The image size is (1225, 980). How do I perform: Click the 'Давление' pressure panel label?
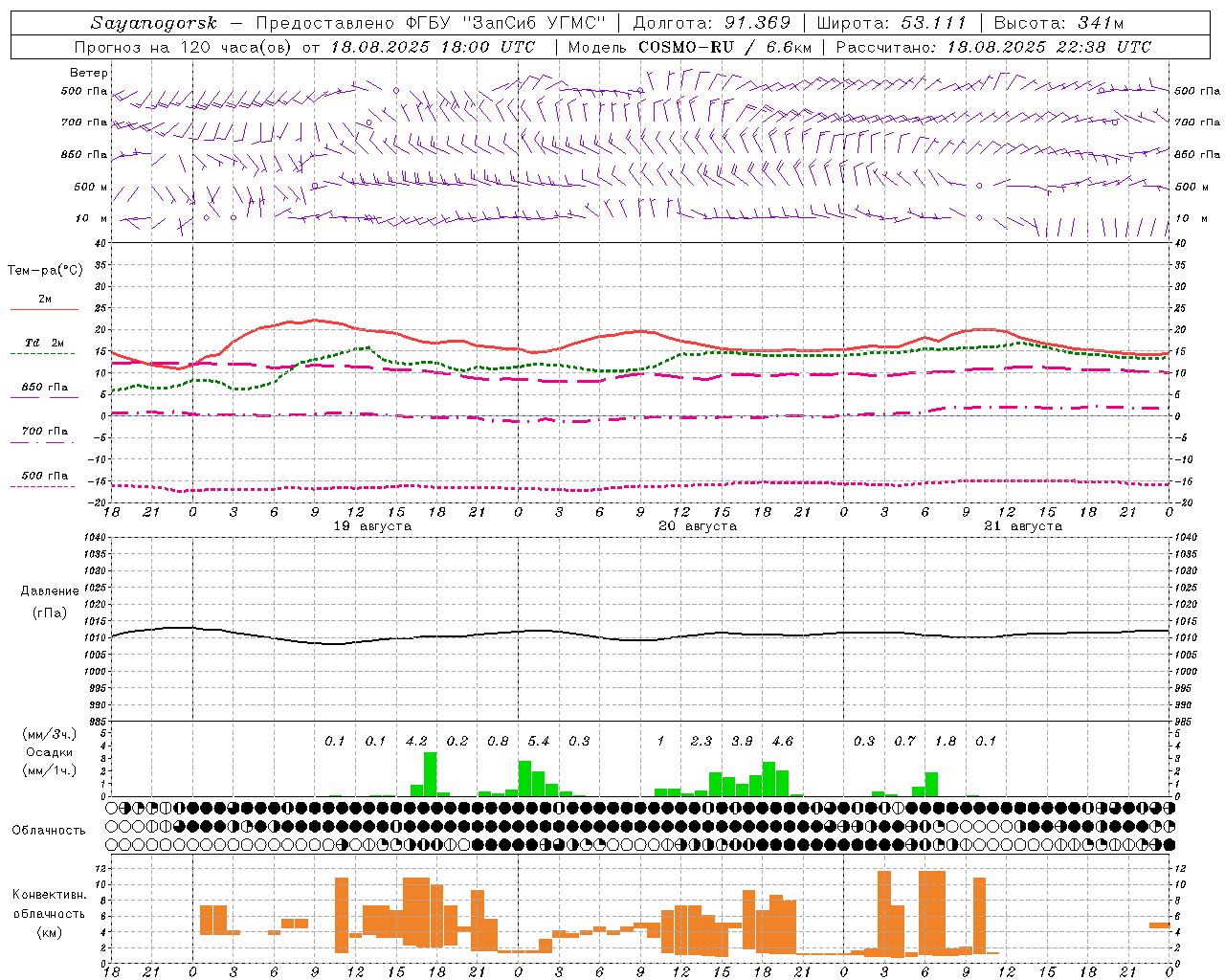(50, 591)
